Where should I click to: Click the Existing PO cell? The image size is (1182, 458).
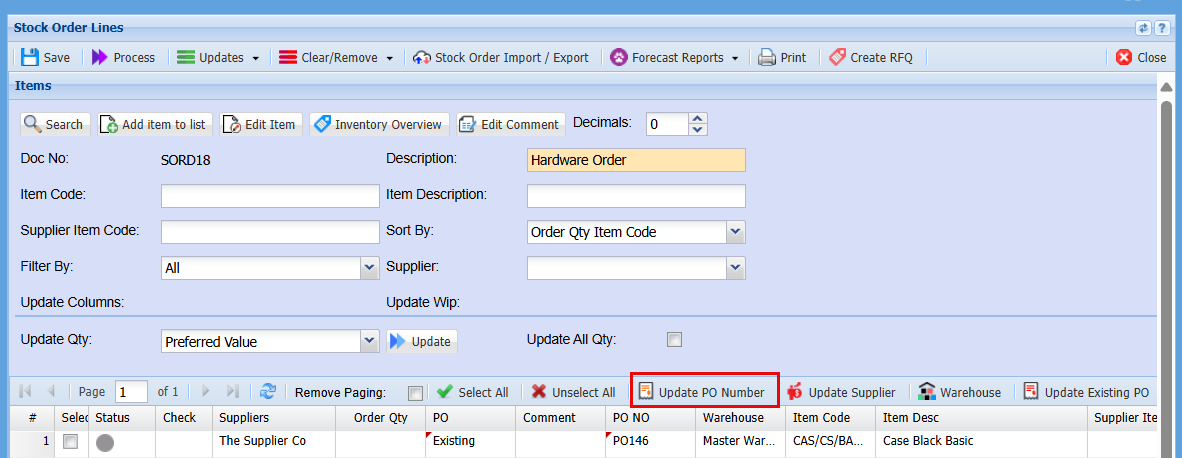click(472, 441)
